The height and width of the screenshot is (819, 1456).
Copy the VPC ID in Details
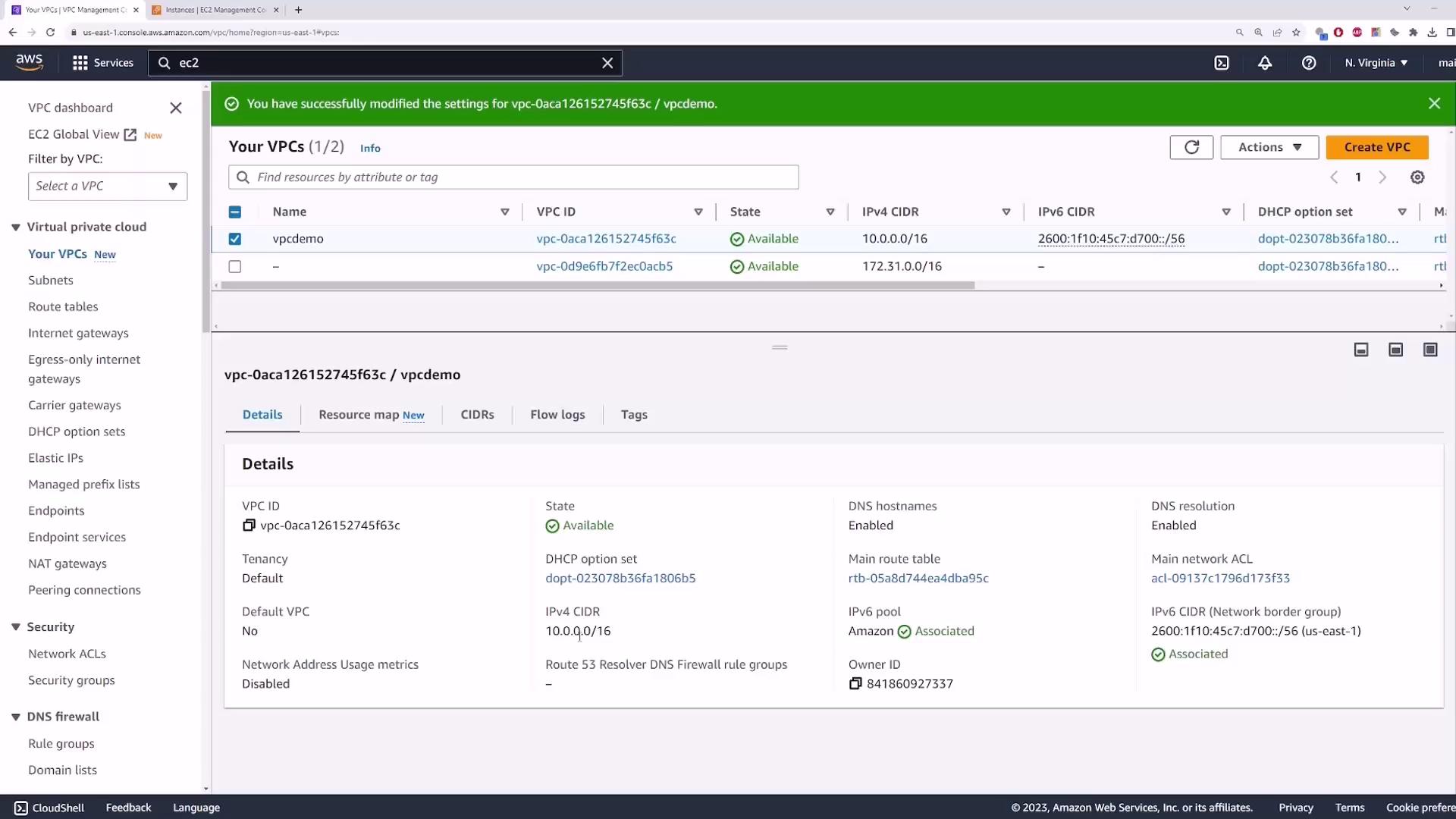click(249, 526)
